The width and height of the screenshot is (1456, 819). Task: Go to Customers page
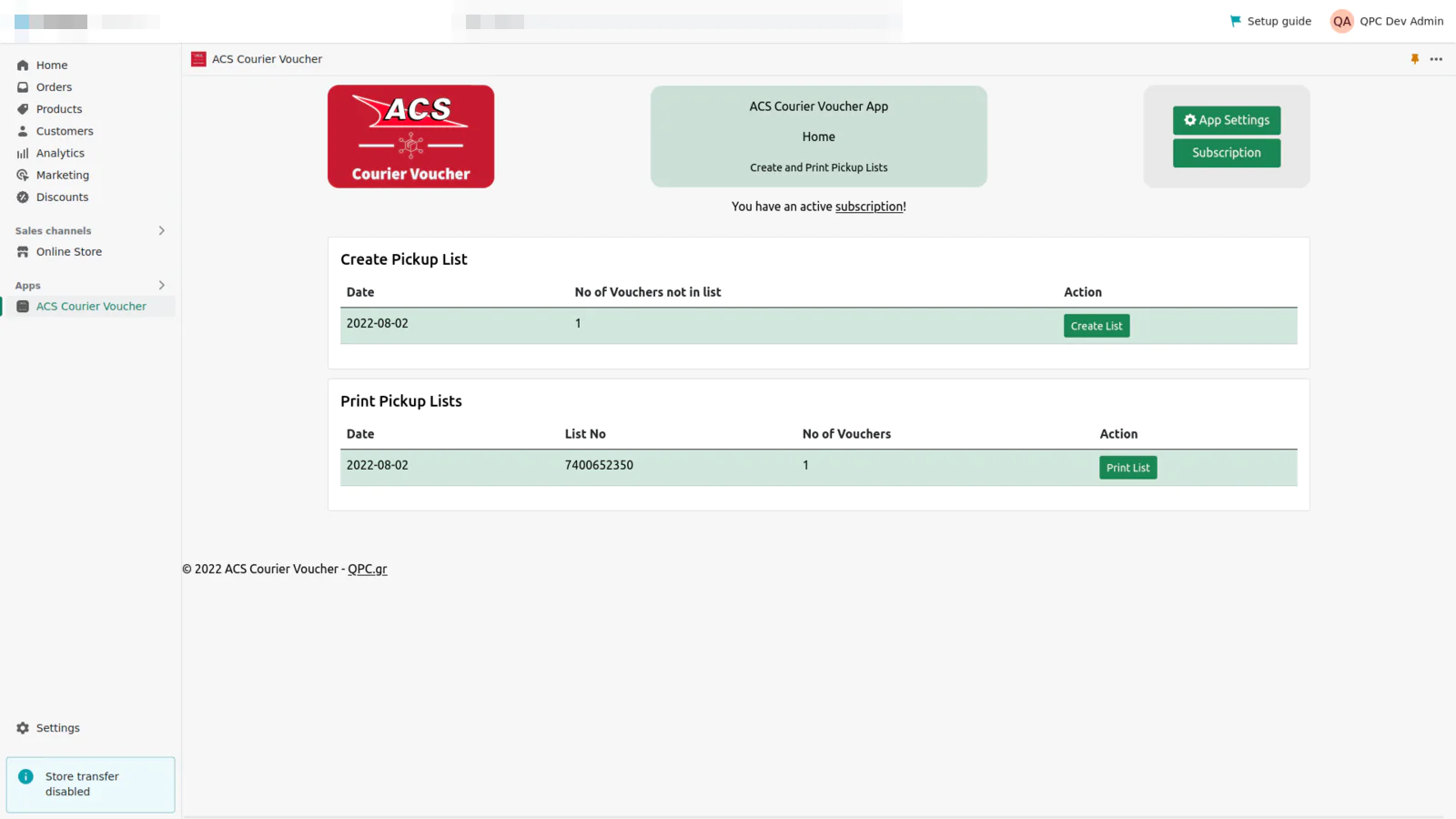pyautogui.click(x=65, y=131)
